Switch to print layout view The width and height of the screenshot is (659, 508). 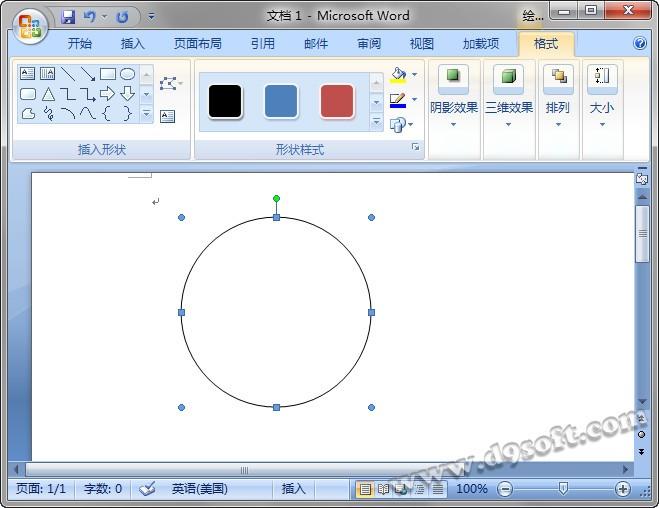[365, 489]
